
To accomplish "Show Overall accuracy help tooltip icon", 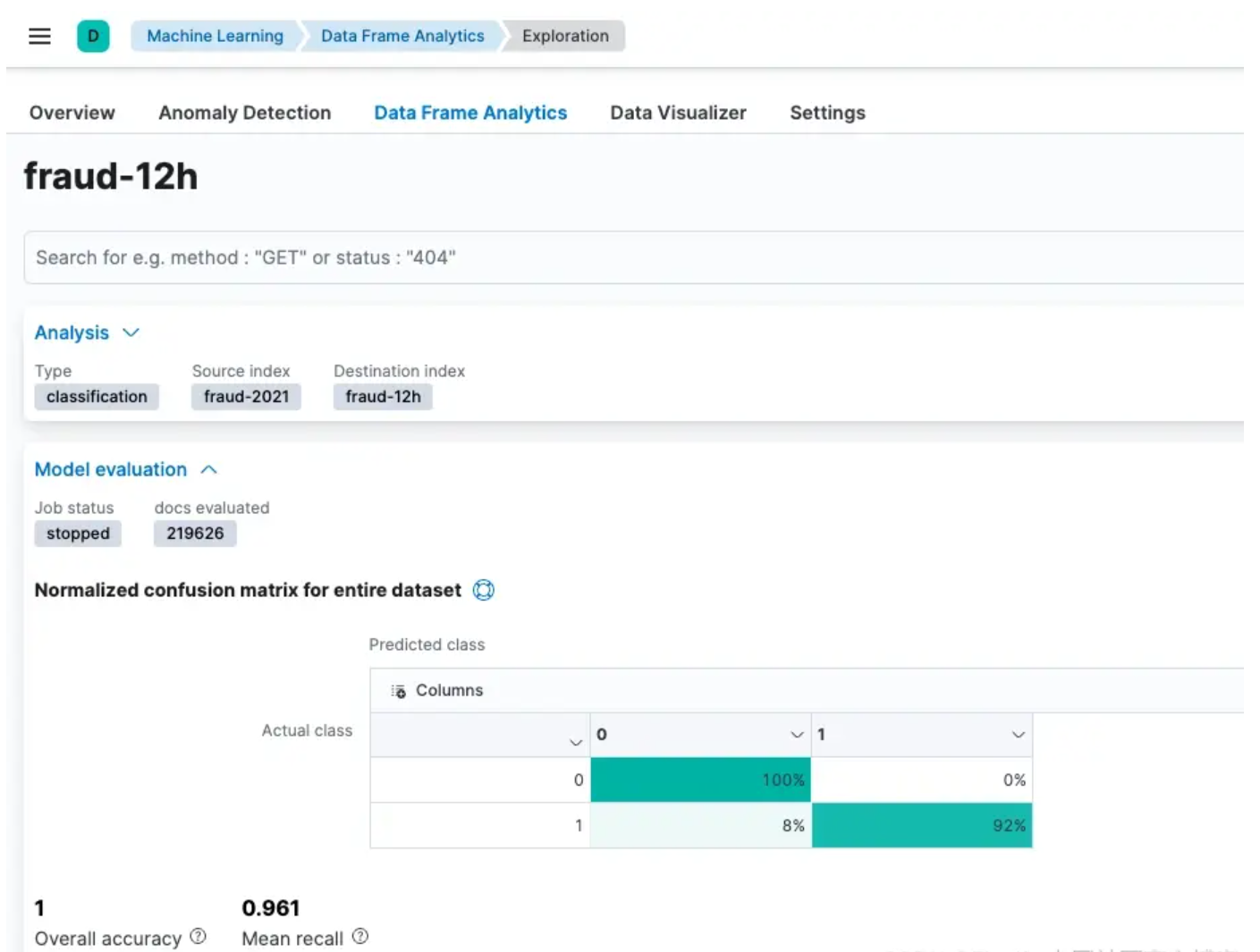I will coord(199,937).
